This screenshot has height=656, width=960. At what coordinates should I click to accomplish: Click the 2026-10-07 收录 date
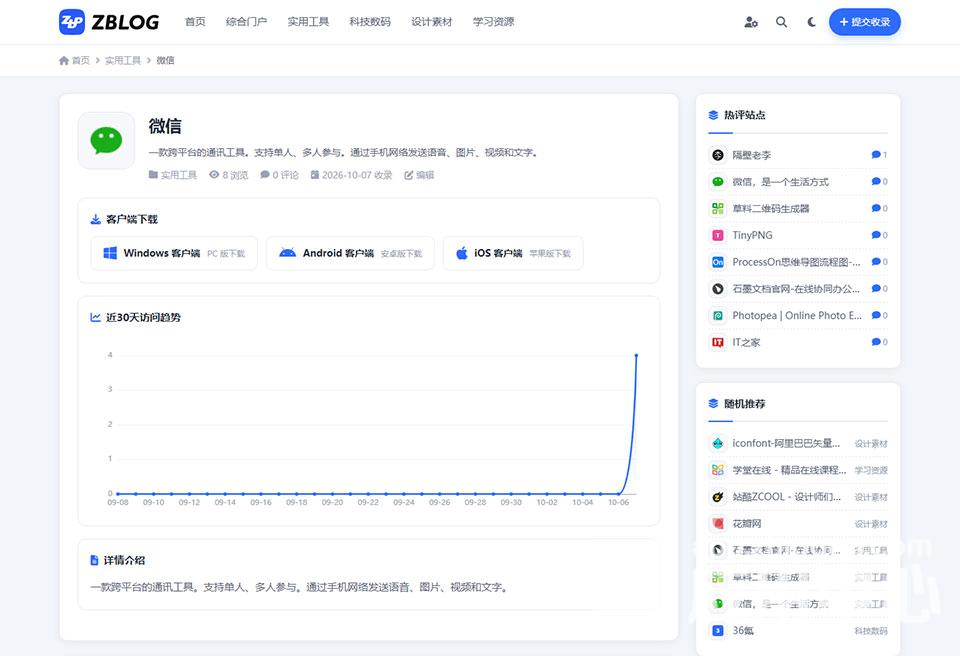(x=351, y=175)
